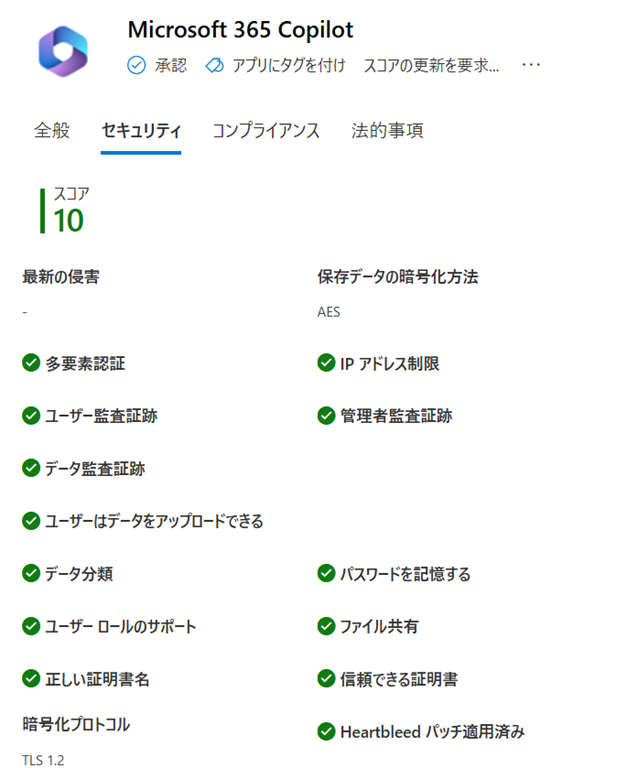Click the green check beside Heartbleed パッチ適用済み

pos(326,732)
